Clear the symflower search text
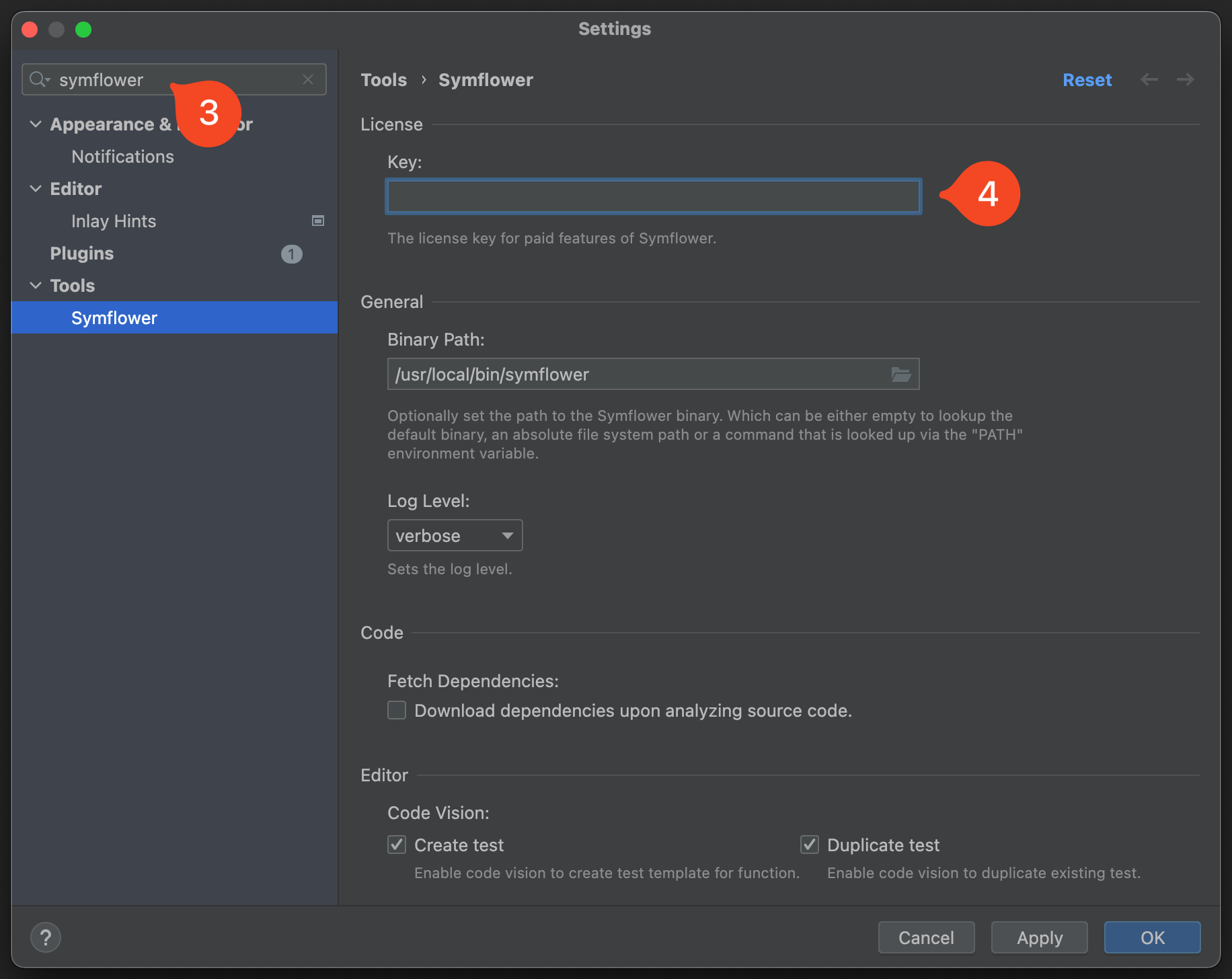Viewport: 1232px width, 979px height. click(x=308, y=79)
